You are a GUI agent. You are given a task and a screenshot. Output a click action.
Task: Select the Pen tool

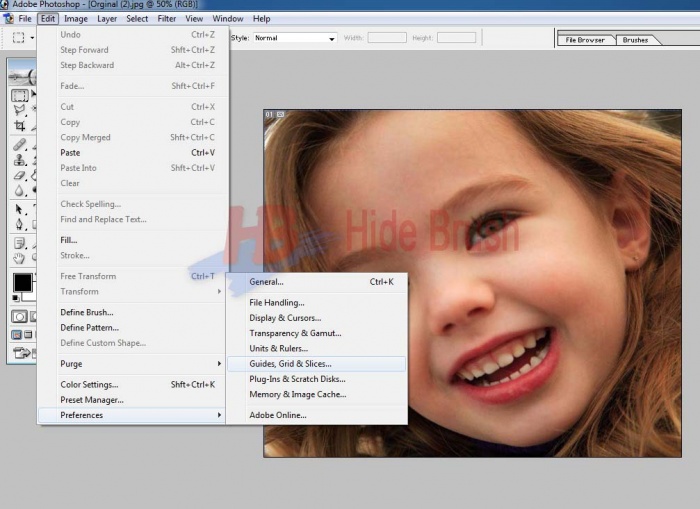(x=19, y=224)
